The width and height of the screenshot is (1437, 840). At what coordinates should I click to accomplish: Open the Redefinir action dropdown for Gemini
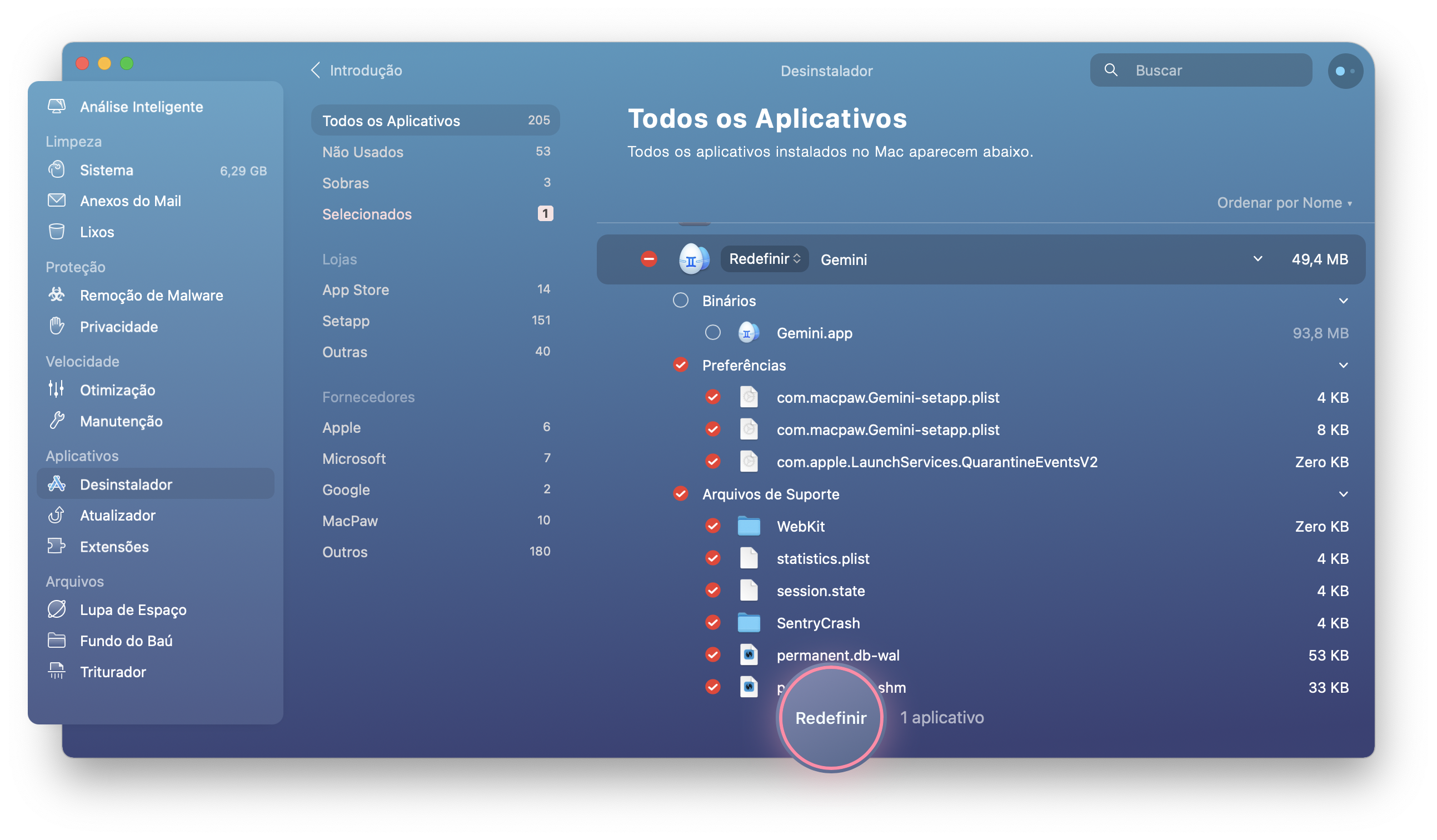click(764, 259)
